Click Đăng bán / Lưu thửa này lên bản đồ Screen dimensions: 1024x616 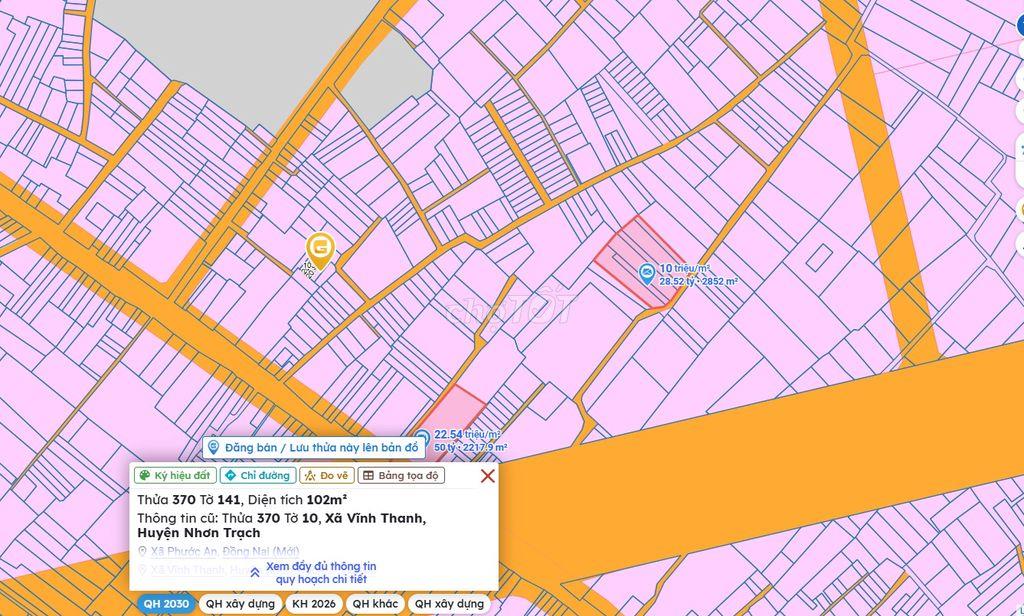tap(313, 447)
